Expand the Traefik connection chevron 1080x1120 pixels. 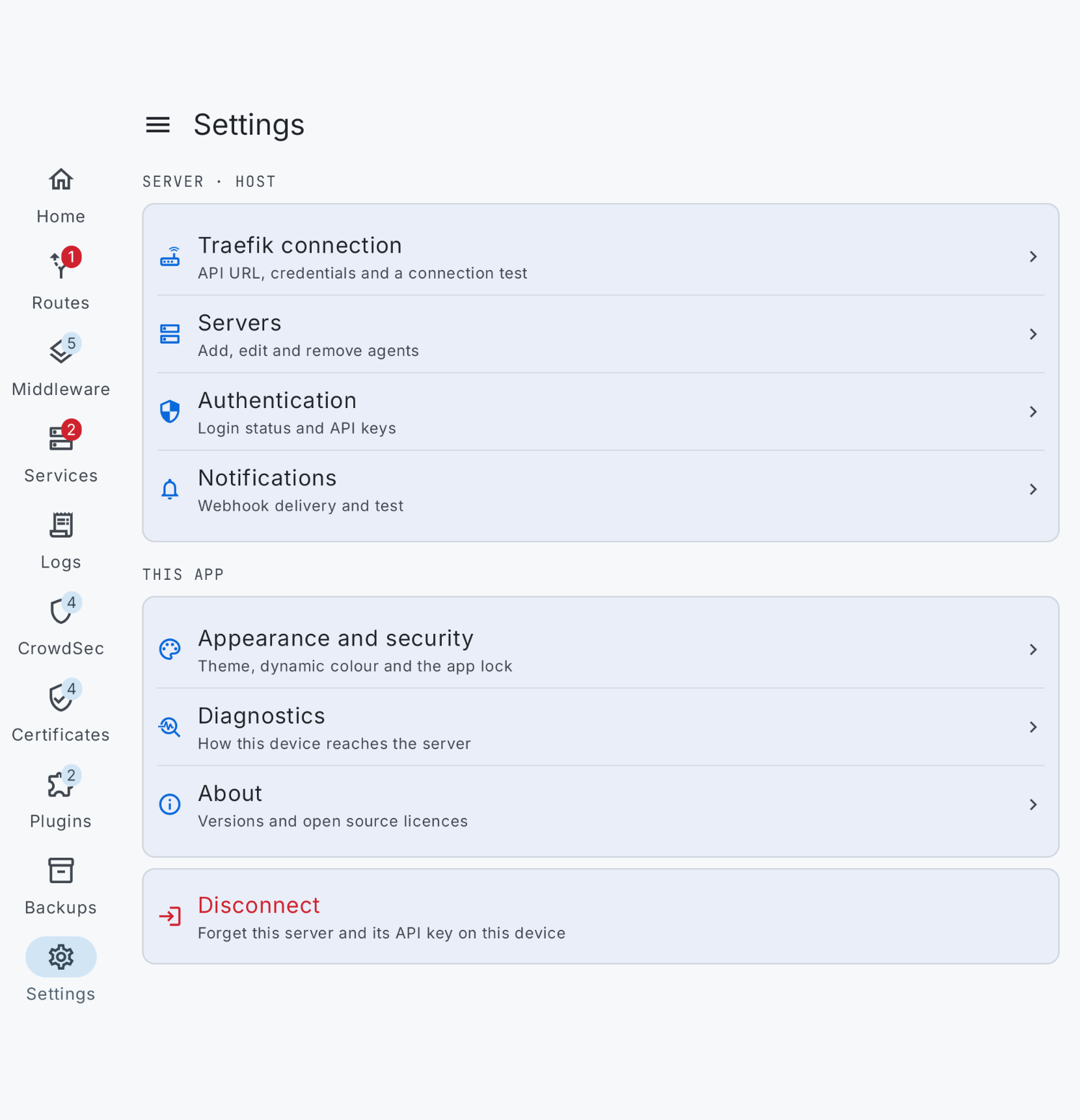(x=1033, y=256)
